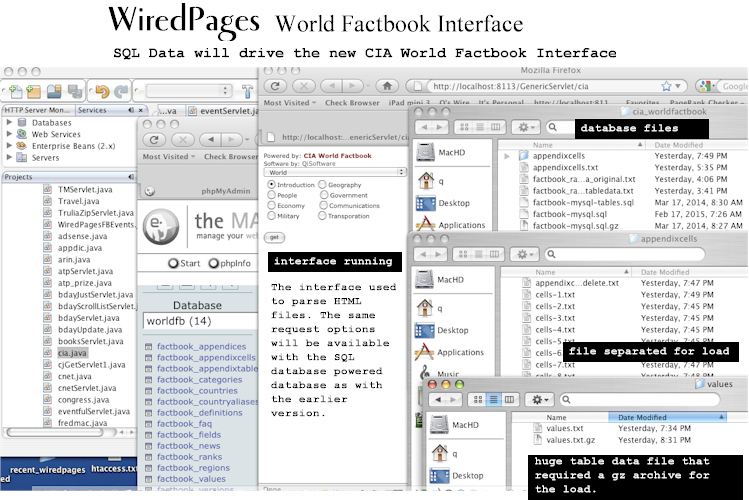749x500 pixels.
Task: Select the People radio button
Action: coord(271,195)
